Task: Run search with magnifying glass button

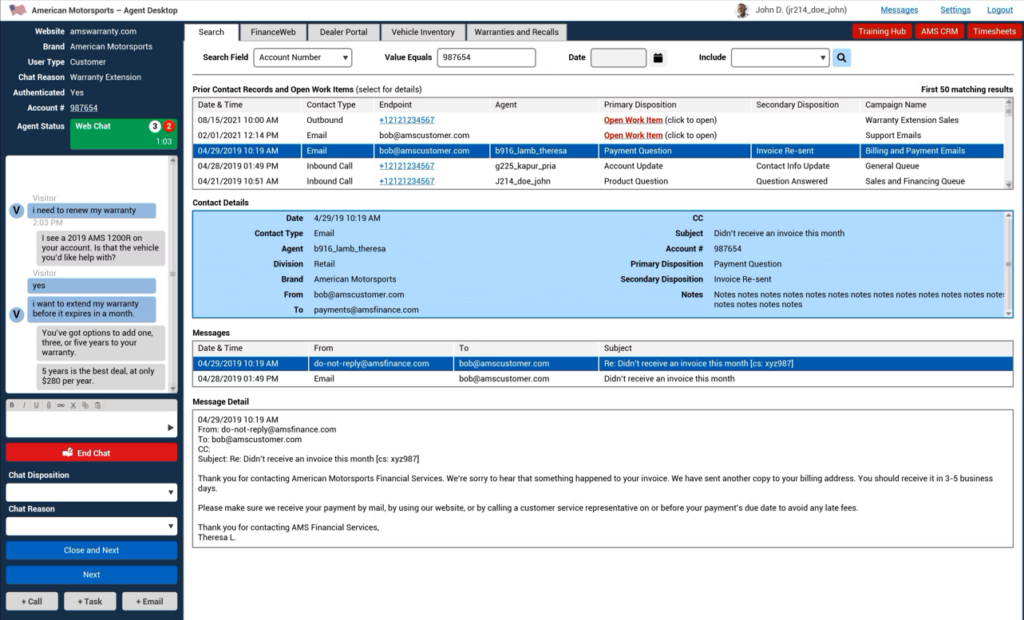Action: click(841, 57)
